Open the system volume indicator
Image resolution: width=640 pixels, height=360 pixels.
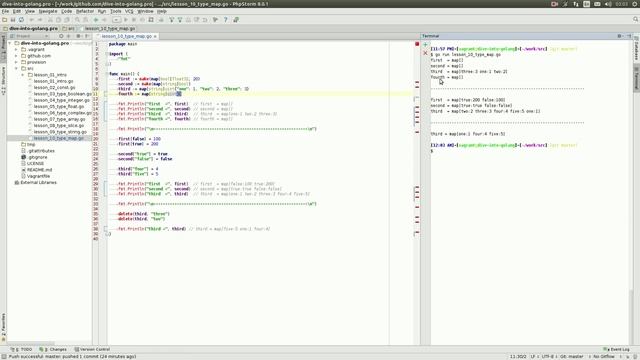point(608,4)
